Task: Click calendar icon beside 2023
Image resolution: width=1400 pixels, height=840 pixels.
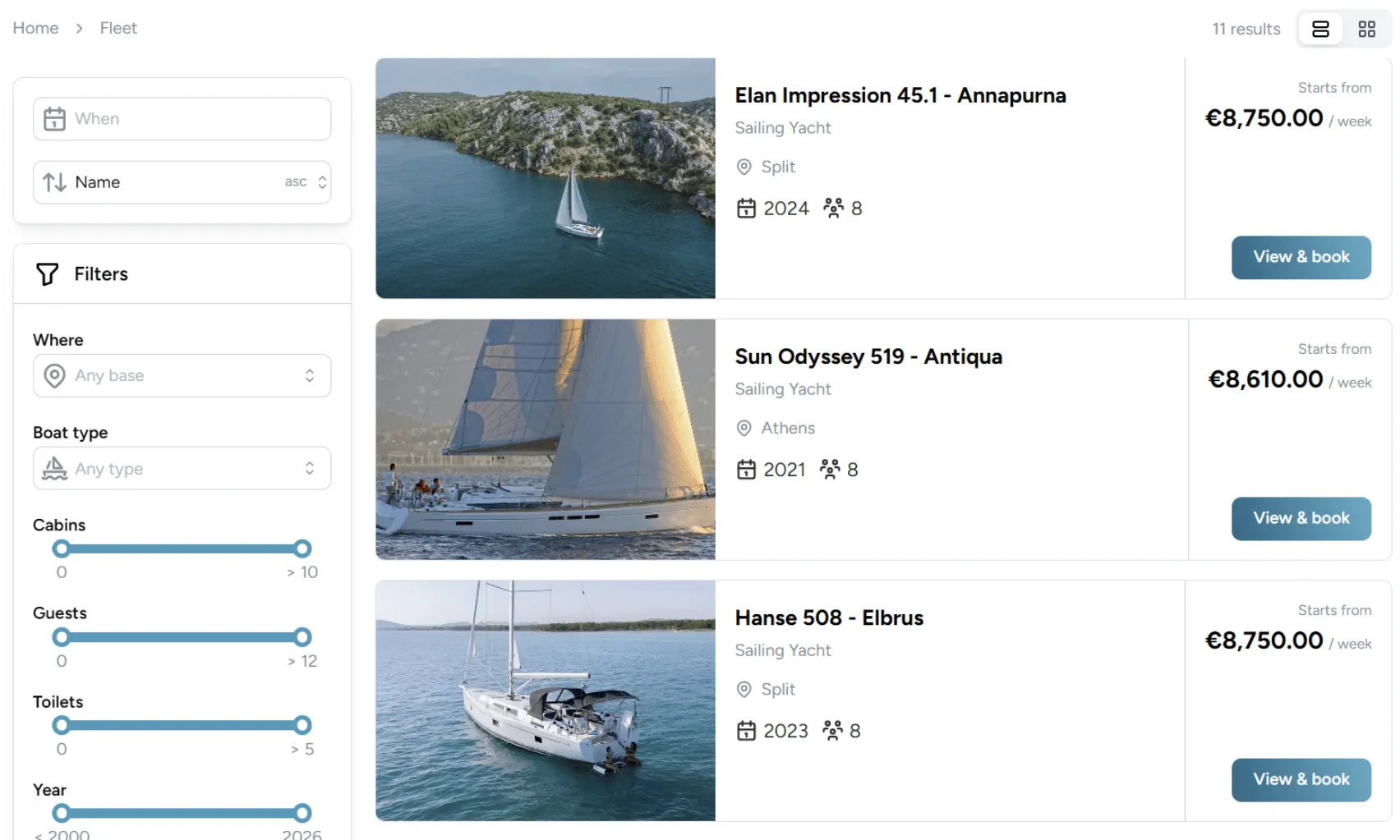Action: point(746,731)
